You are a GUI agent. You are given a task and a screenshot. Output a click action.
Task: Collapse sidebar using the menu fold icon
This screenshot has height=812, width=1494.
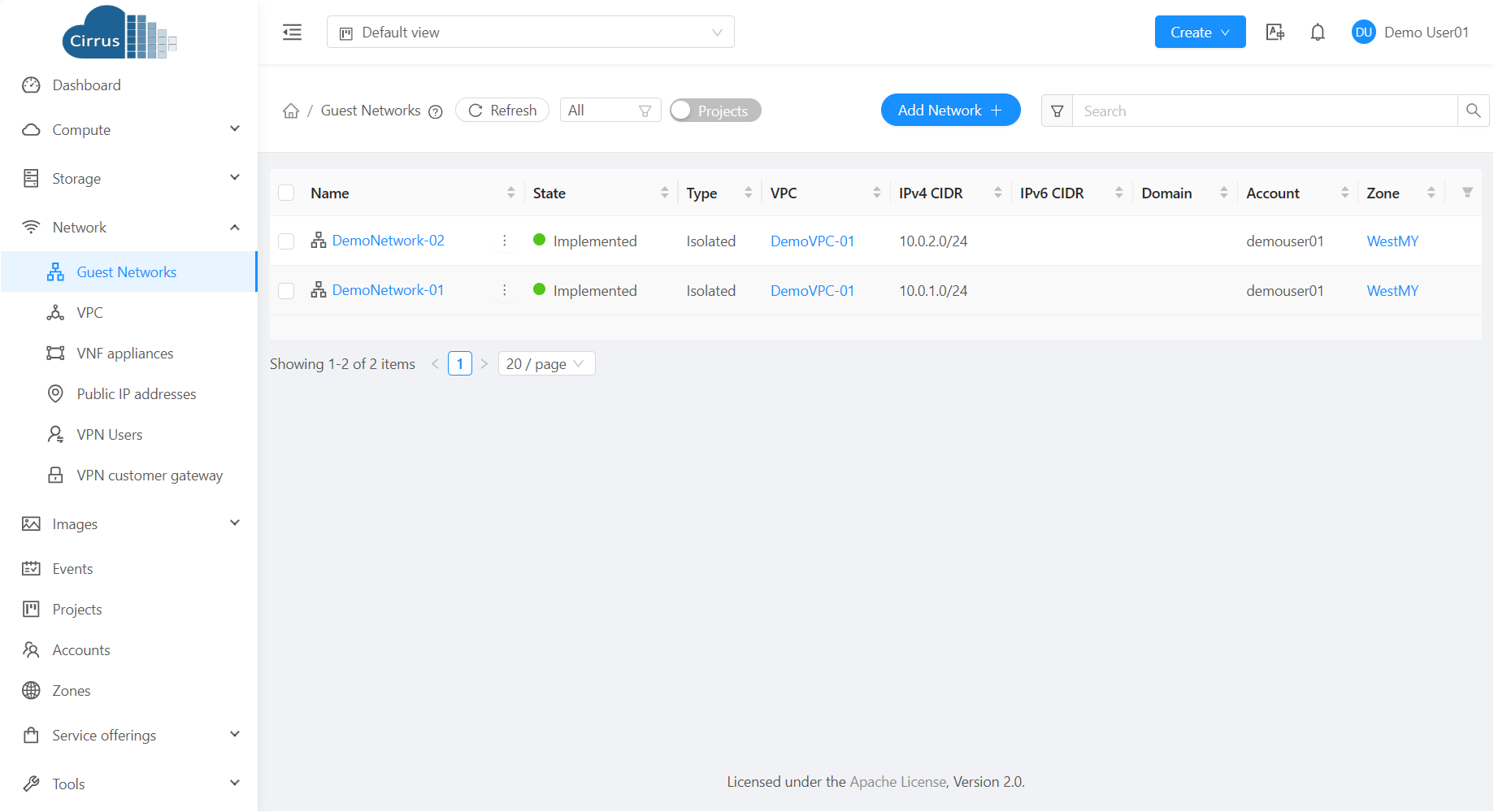click(x=292, y=33)
